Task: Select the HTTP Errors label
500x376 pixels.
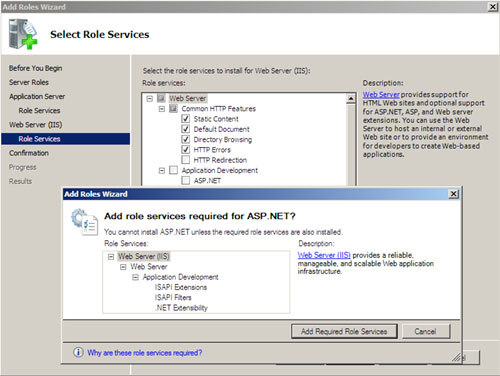Action: coord(212,150)
